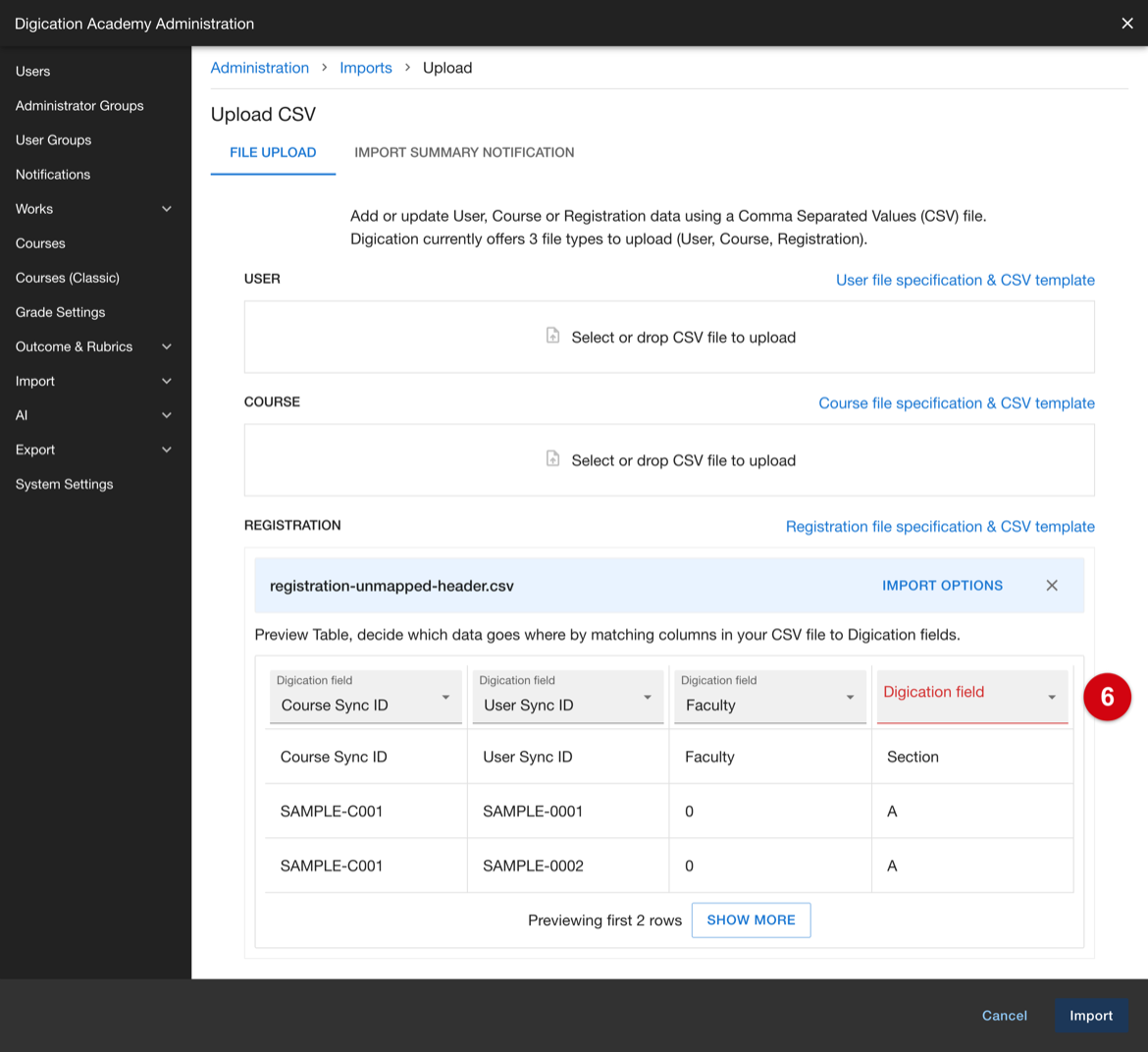1148x1052 pixels.
Task: Open Grade Settings in the sidebar
Action: tap(61, 313)
